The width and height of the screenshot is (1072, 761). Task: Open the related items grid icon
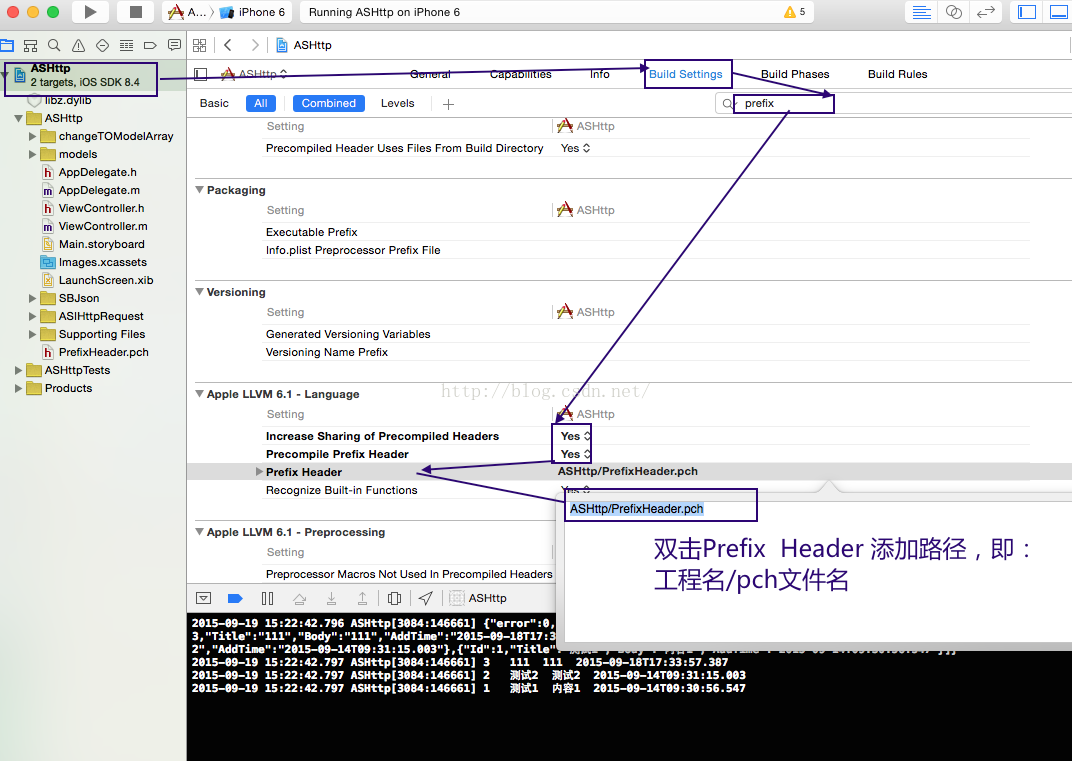click(x=200, y=45)
